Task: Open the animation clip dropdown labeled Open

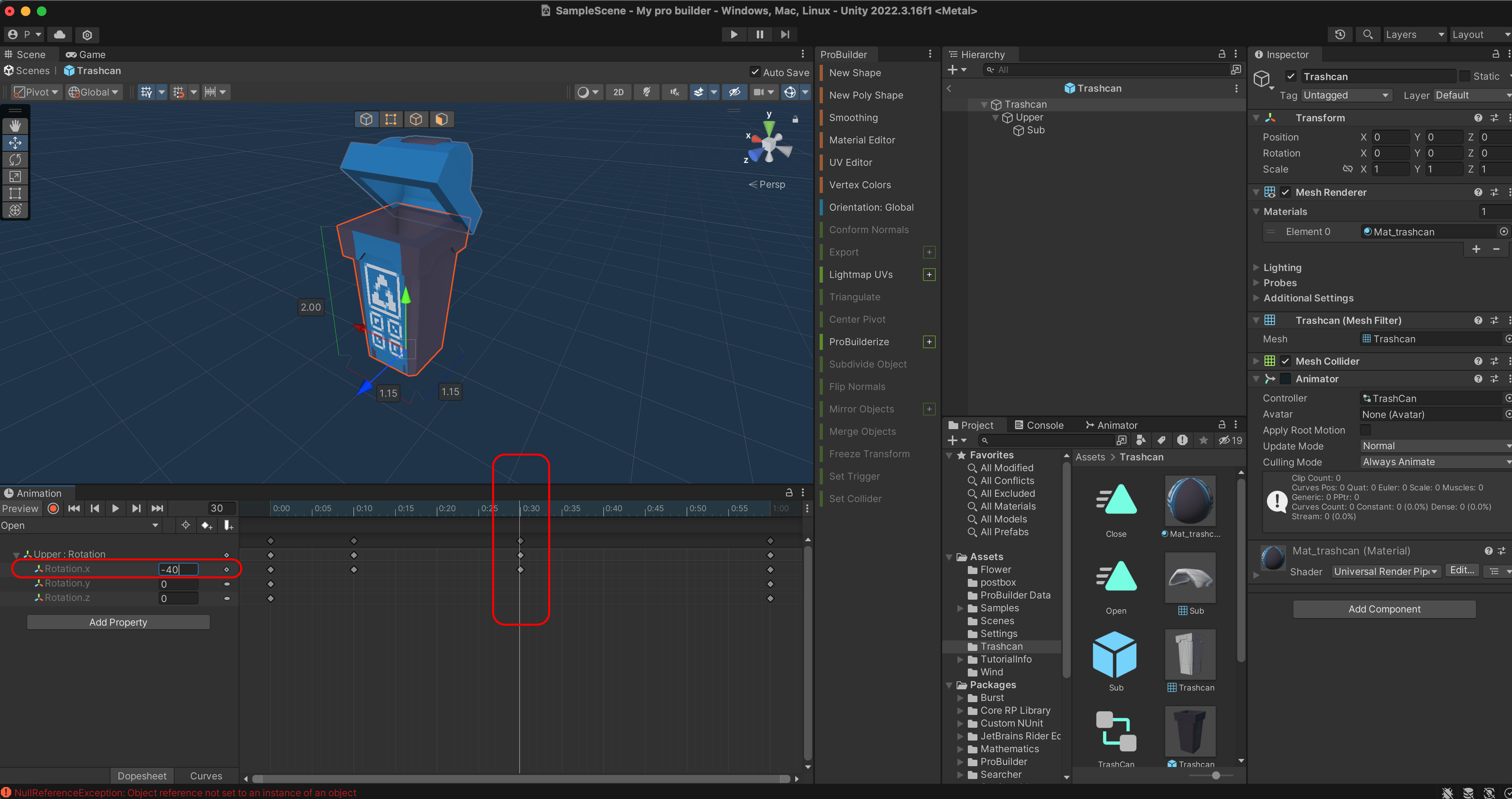Action: [x=80, y=526]
